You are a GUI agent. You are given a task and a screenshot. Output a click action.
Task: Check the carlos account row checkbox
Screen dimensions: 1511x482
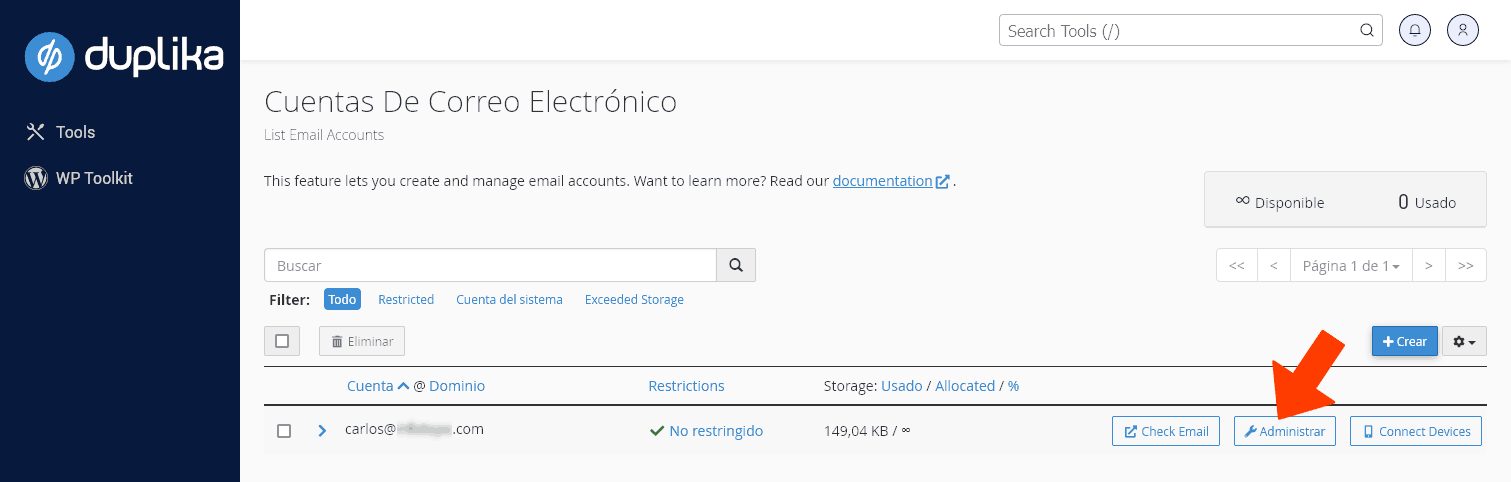pyautogui.click(x=284, y=431)
